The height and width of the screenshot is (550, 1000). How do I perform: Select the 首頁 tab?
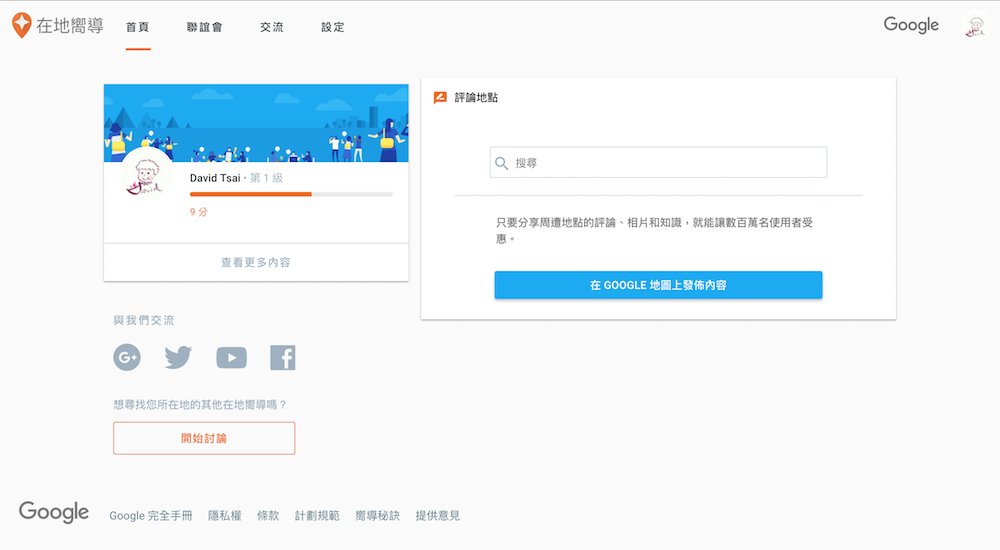click(x=137, y=27)
